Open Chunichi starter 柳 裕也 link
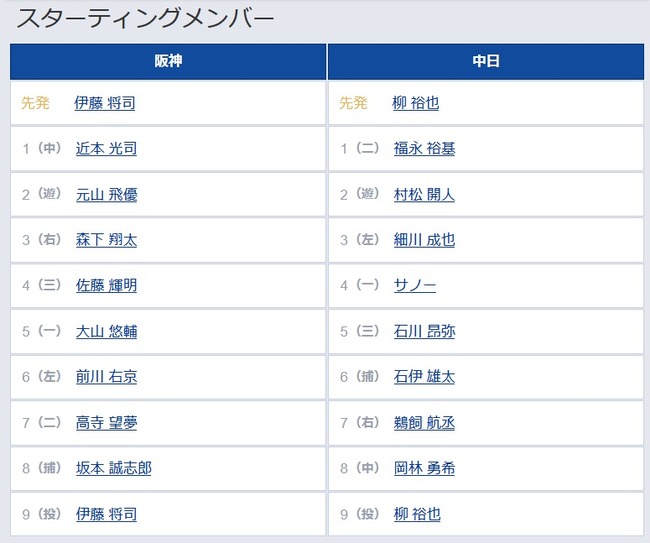 (415, 103)
